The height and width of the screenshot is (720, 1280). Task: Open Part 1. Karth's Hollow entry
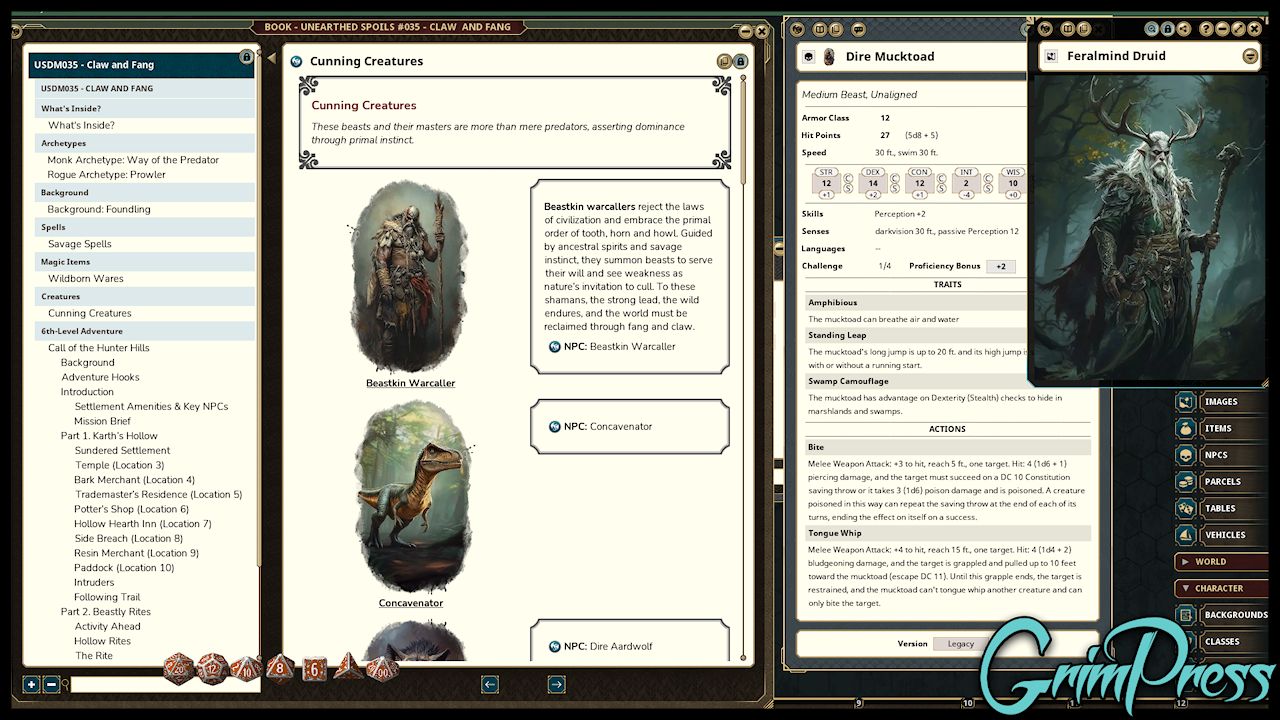[109, 436]
